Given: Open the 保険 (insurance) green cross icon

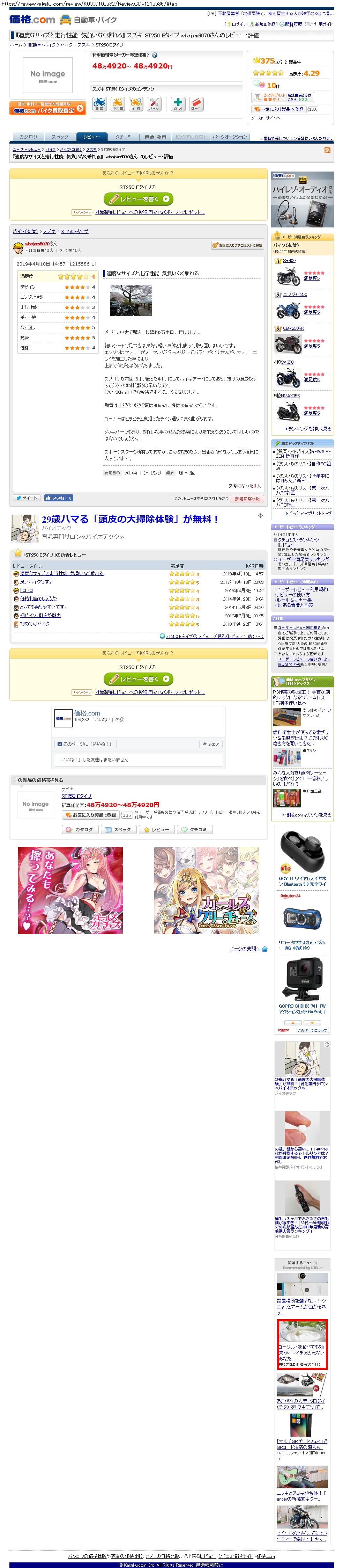Looking at the screenshot, I should [x=178, y=104].
